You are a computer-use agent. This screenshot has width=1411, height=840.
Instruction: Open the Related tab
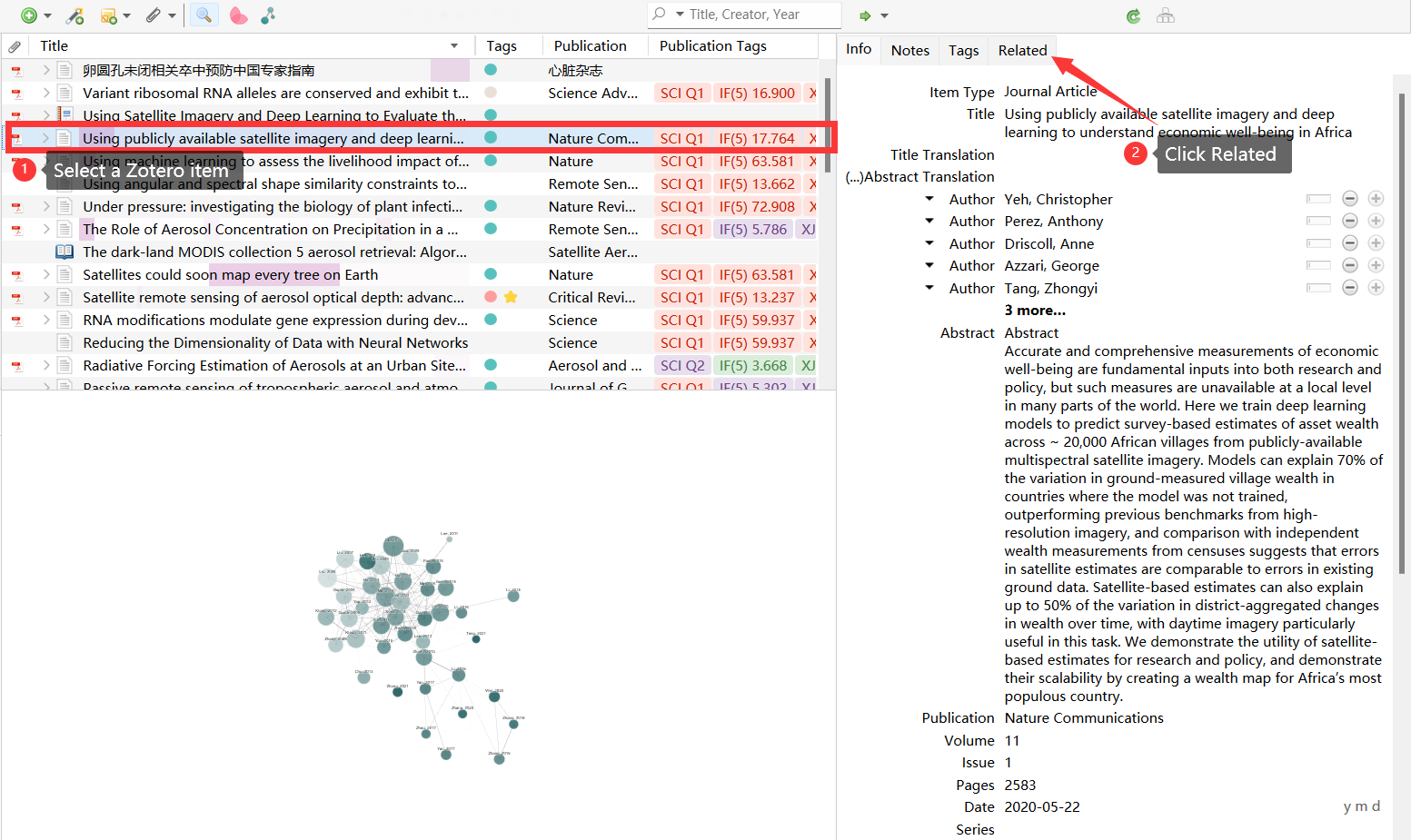coord(1023,50)
